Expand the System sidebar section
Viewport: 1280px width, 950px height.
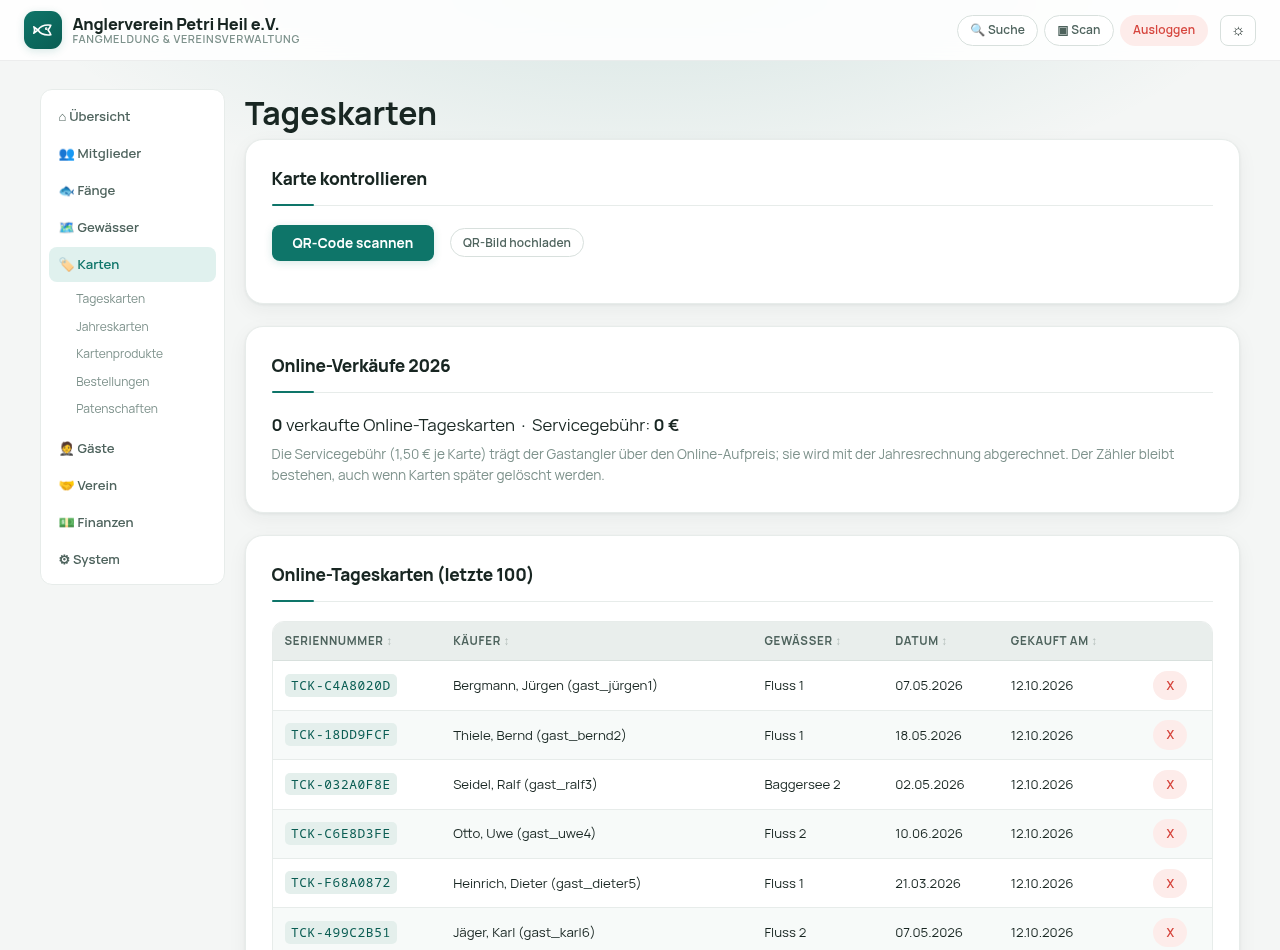132,559
